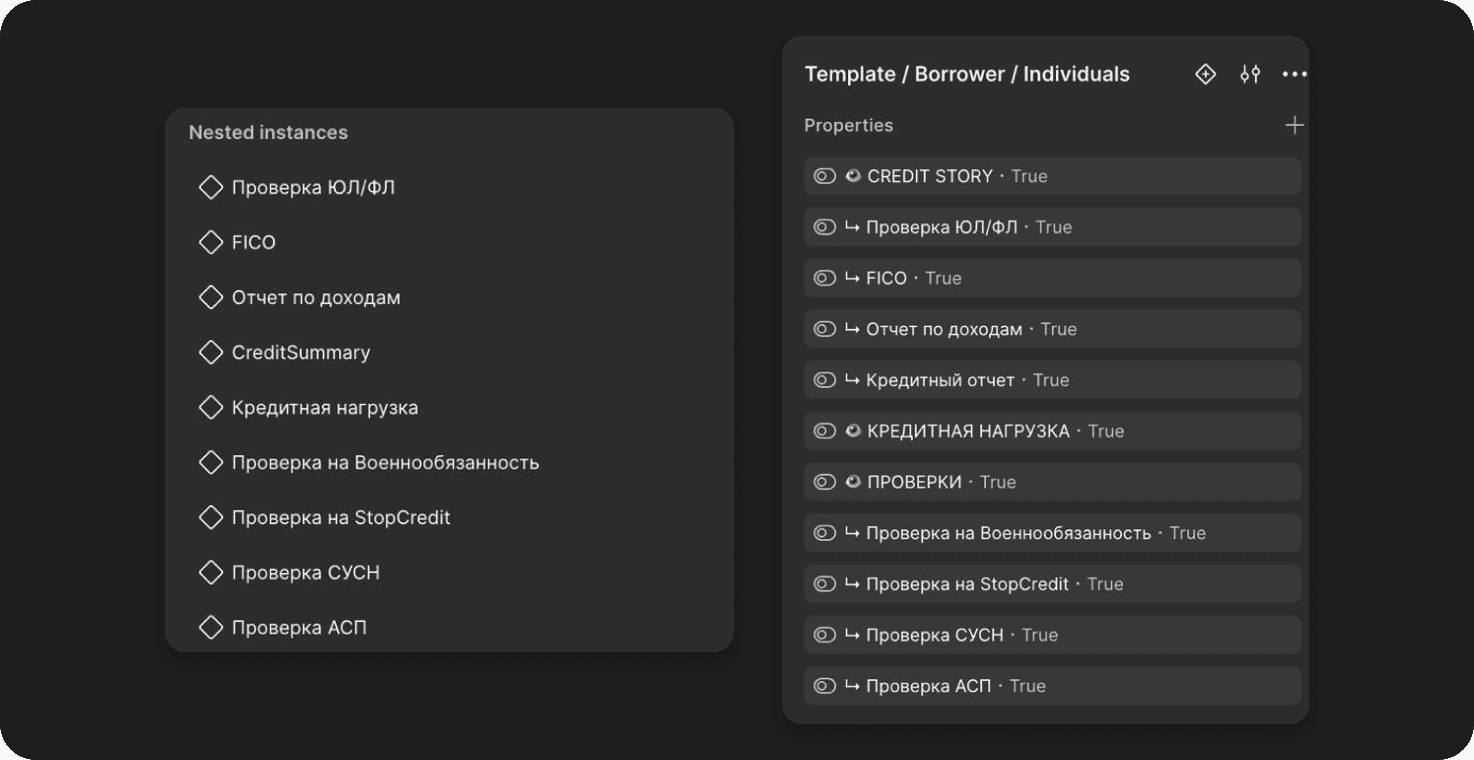This screenshot has width=1474, height=760.
Task: Open the sliders adjust icon in the Template header
Action: (x=1250, y=74)
